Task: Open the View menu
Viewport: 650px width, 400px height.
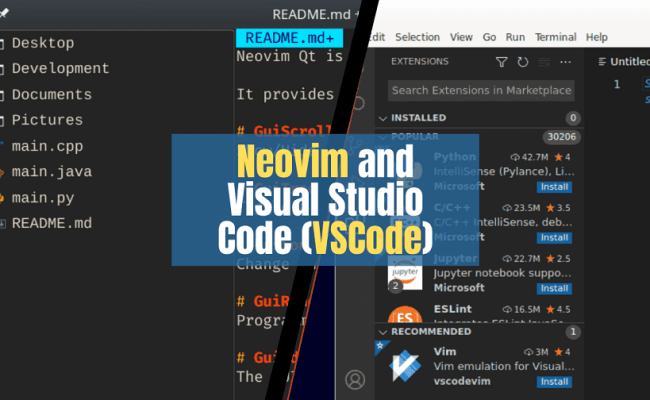Action: tap(461, 37)
